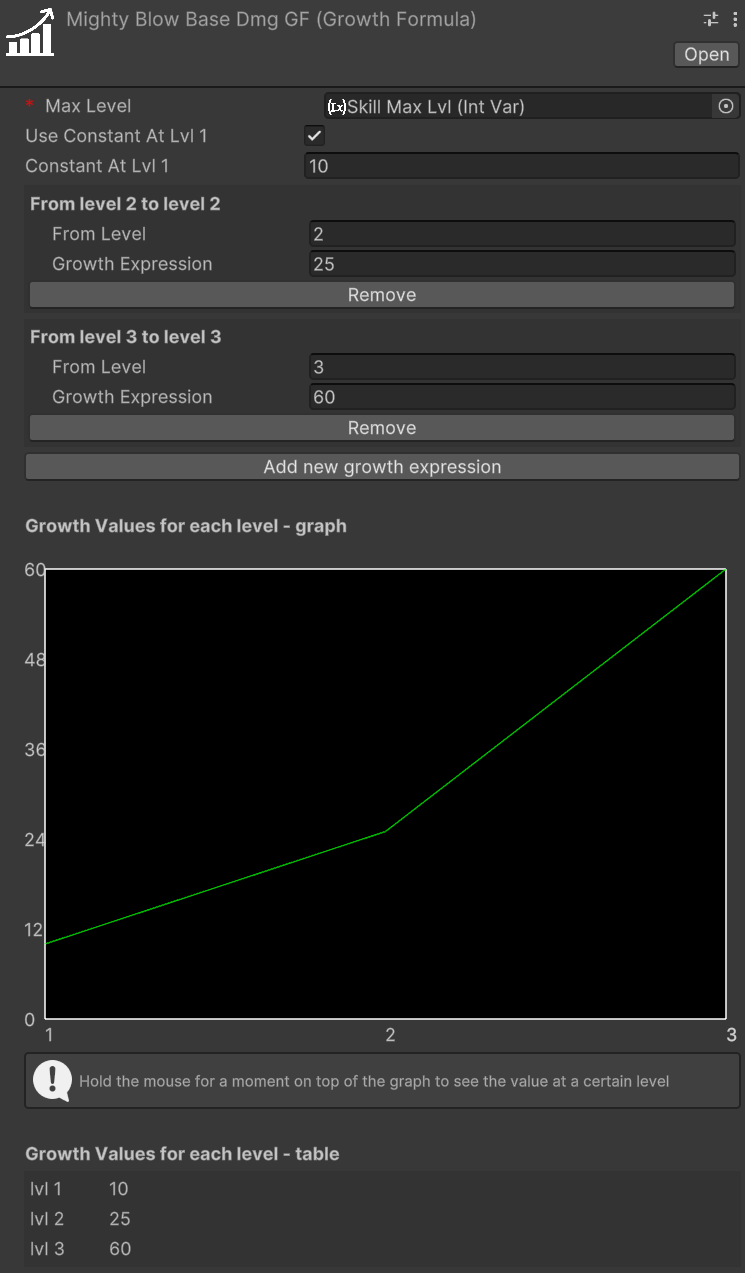This screenshot has width=745, height=1273.
Task: Click the From Level field containing 3
Action: 521,367
